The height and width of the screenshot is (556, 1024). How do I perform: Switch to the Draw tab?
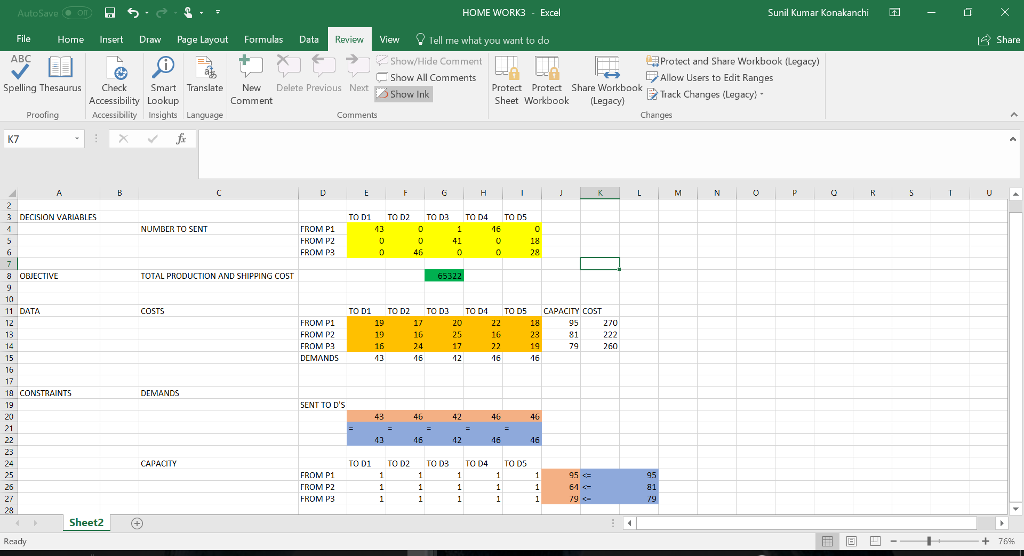150,39
